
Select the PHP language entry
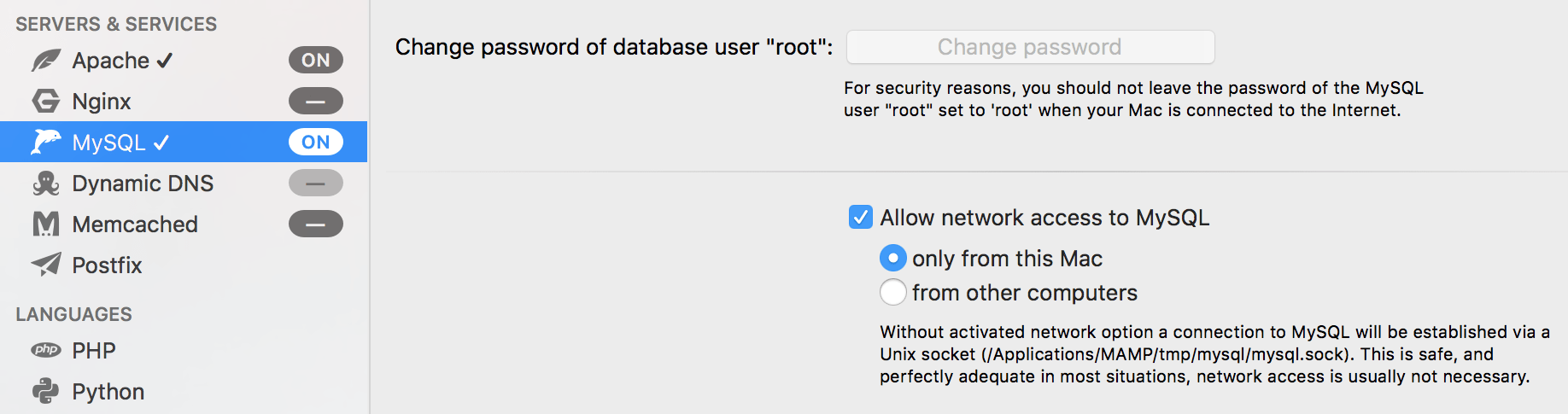coord(184,350)
